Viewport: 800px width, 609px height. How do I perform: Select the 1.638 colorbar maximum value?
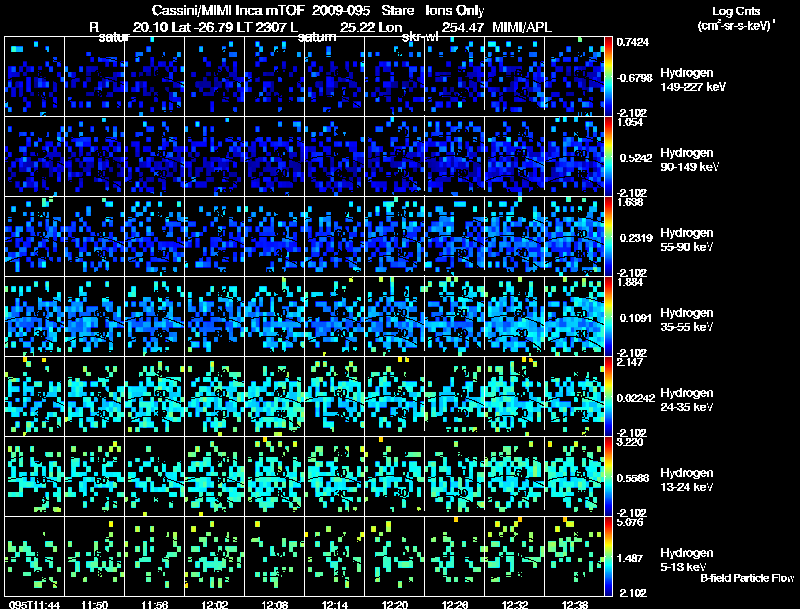coord(630,202)
